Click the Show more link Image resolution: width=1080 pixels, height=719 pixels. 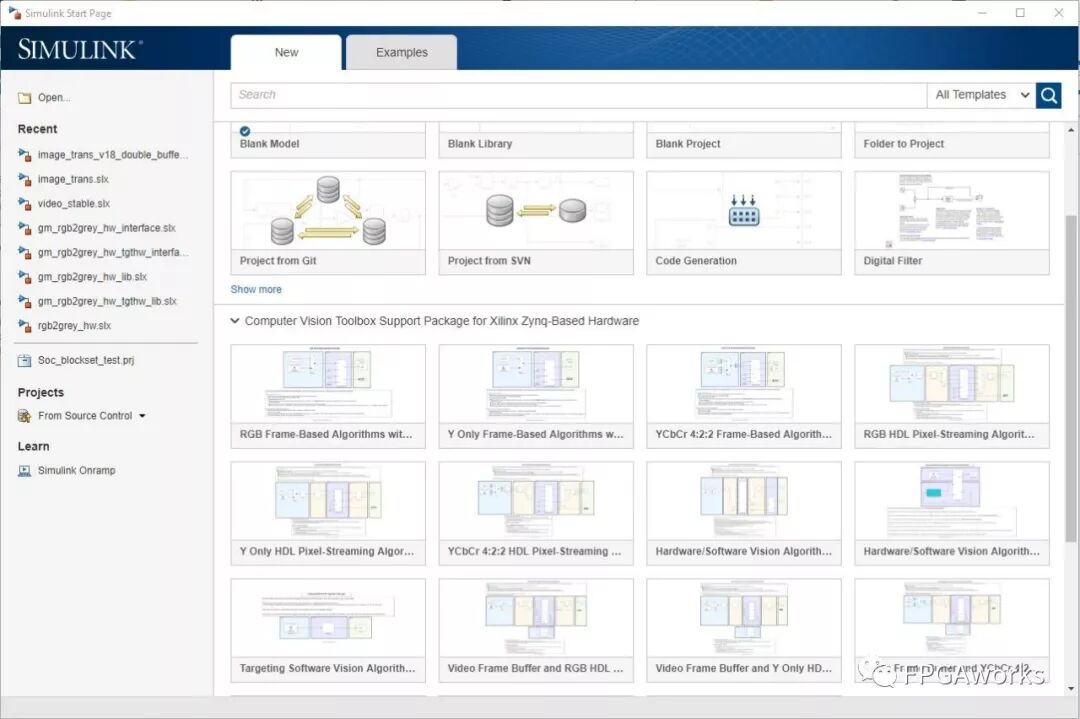256,290
